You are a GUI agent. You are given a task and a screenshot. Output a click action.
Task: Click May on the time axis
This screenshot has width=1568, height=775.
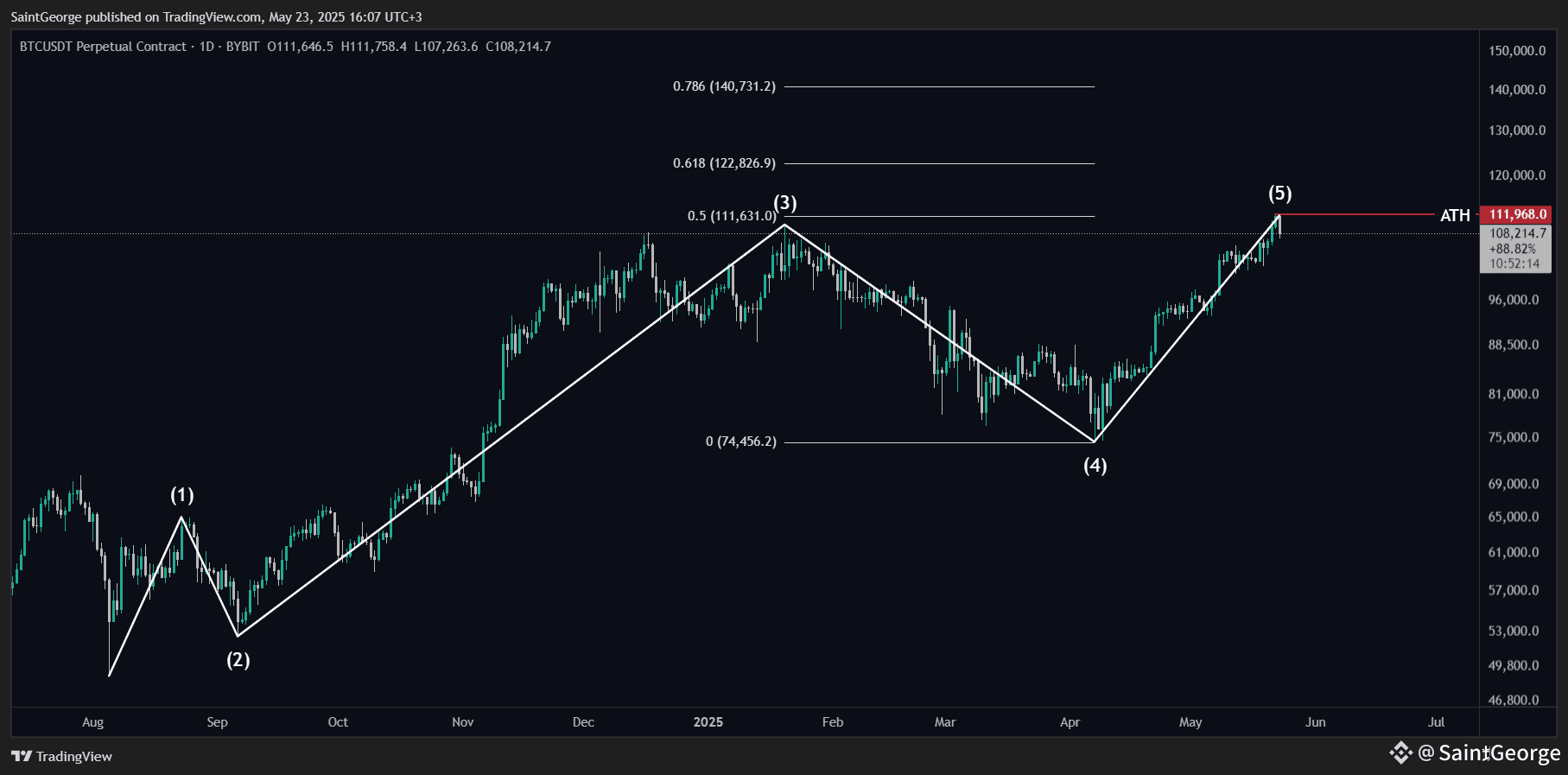(1190, 722)
